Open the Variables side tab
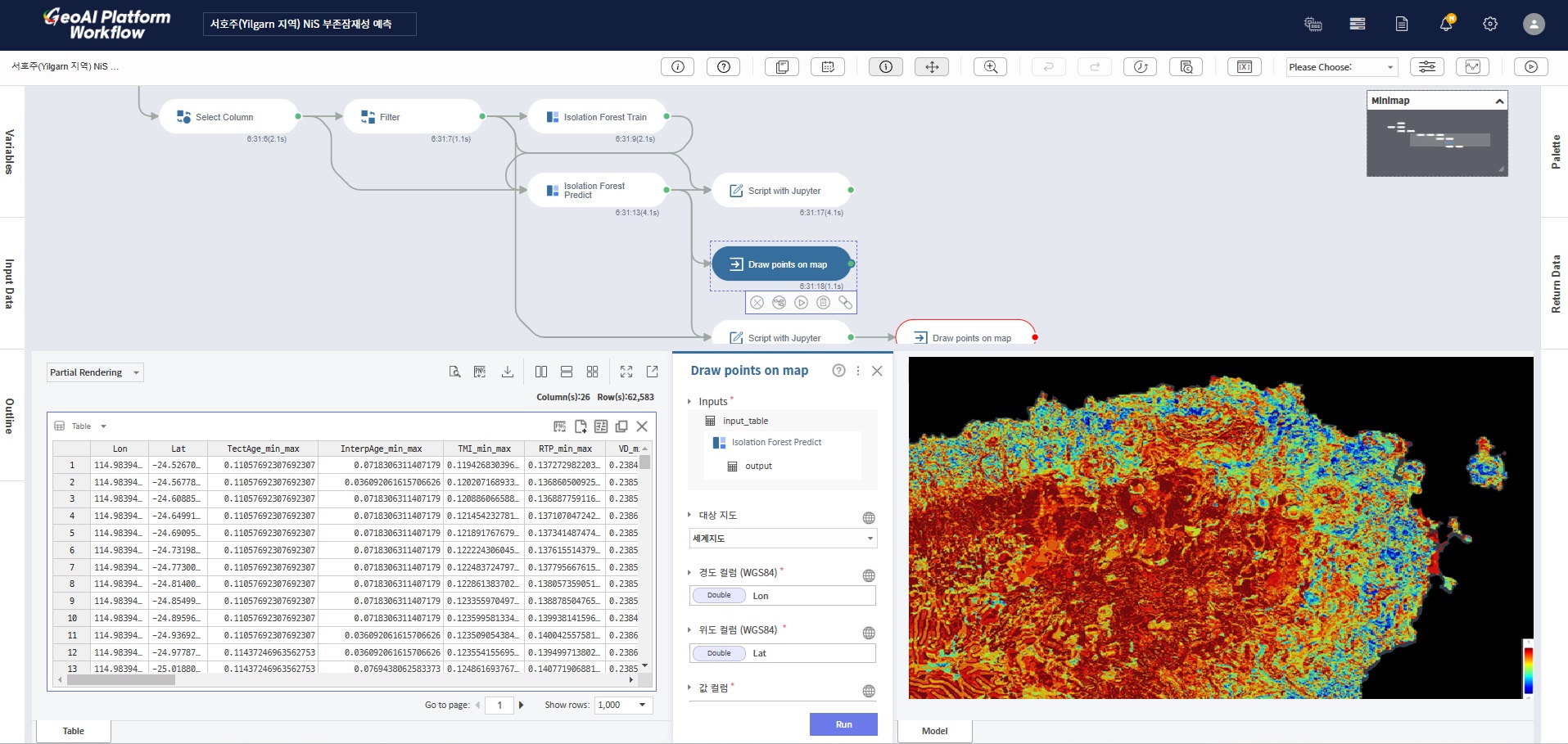This screenshot has width=1568, height=744. point(10,151)
